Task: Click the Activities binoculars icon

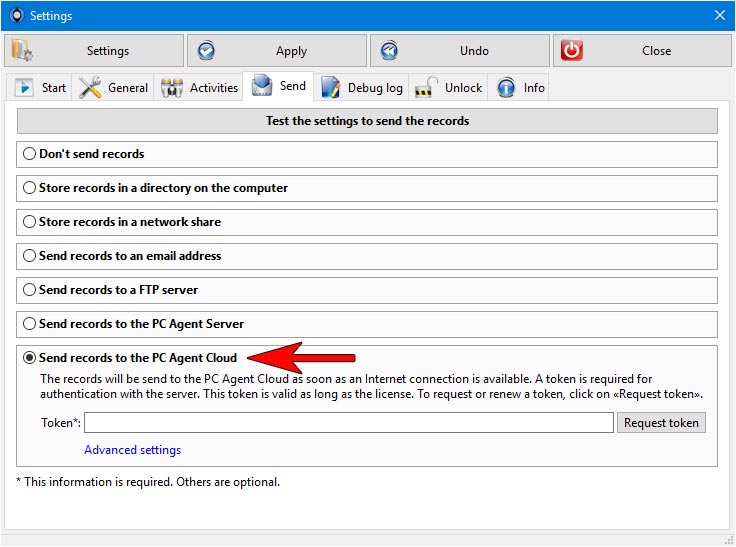Action: pos(172,88)
